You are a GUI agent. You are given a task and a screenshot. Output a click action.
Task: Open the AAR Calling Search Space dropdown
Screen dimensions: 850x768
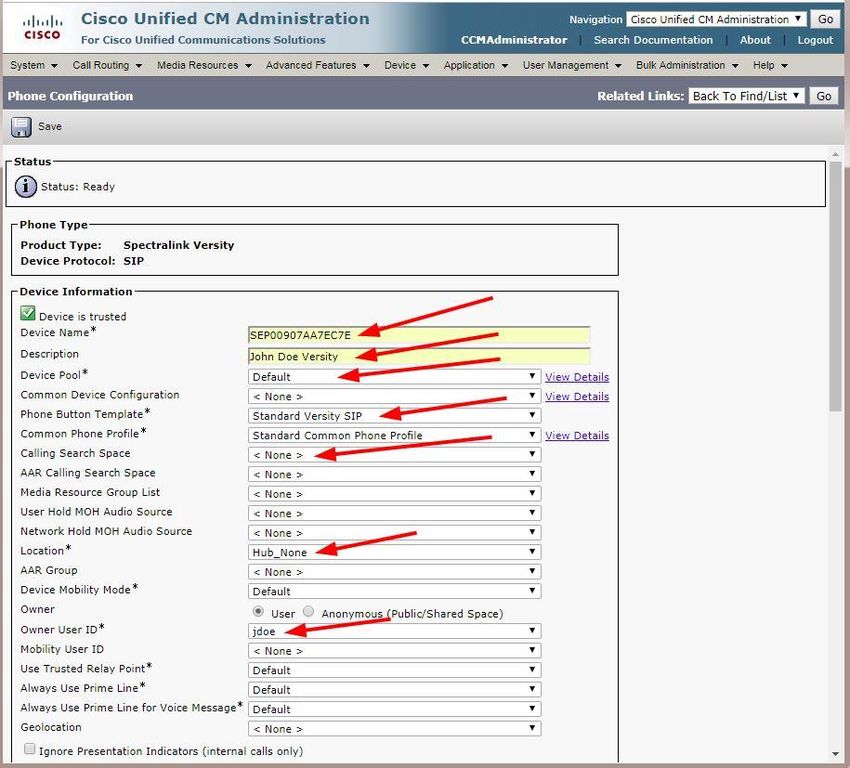pyautogui.click(x=394, y=474)
